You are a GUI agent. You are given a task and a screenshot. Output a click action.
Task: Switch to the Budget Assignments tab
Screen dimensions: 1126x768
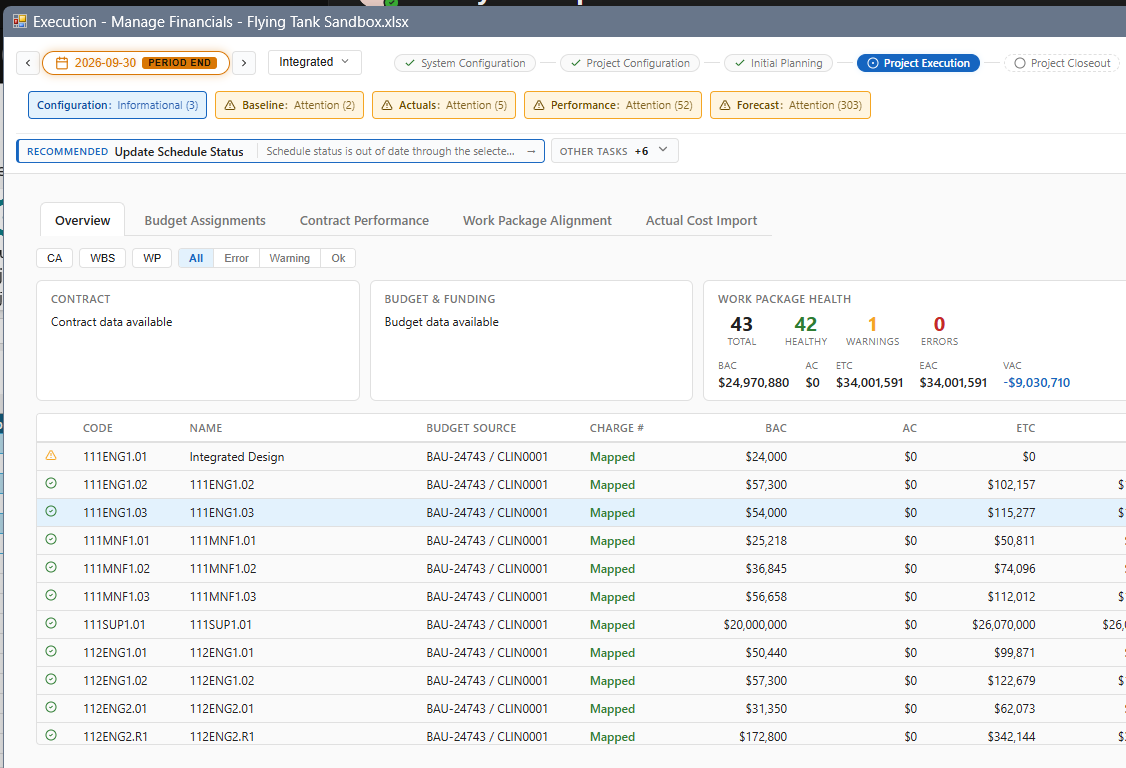tap(205, 221)
